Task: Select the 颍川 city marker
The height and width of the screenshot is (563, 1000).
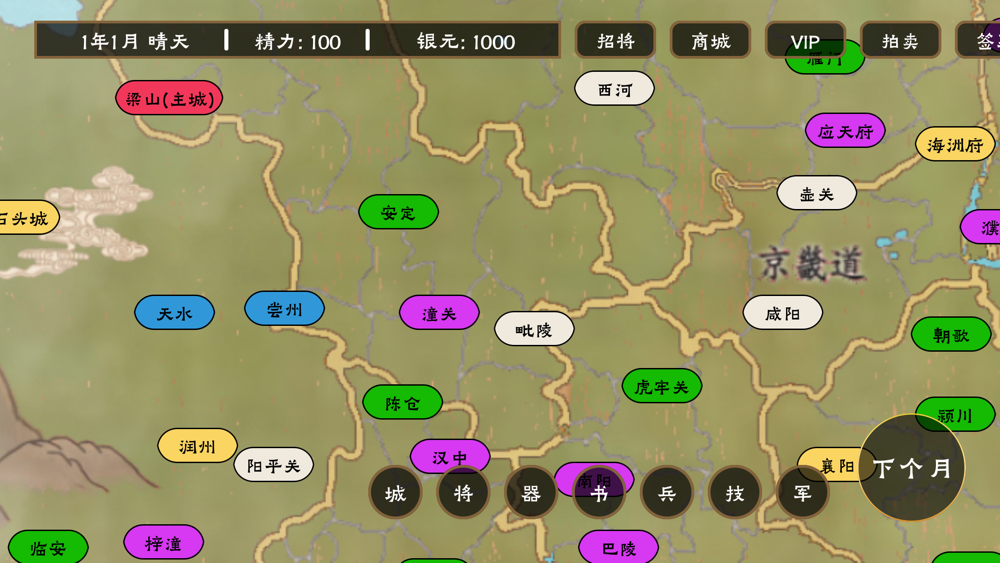Action: [x=955, y=414]
